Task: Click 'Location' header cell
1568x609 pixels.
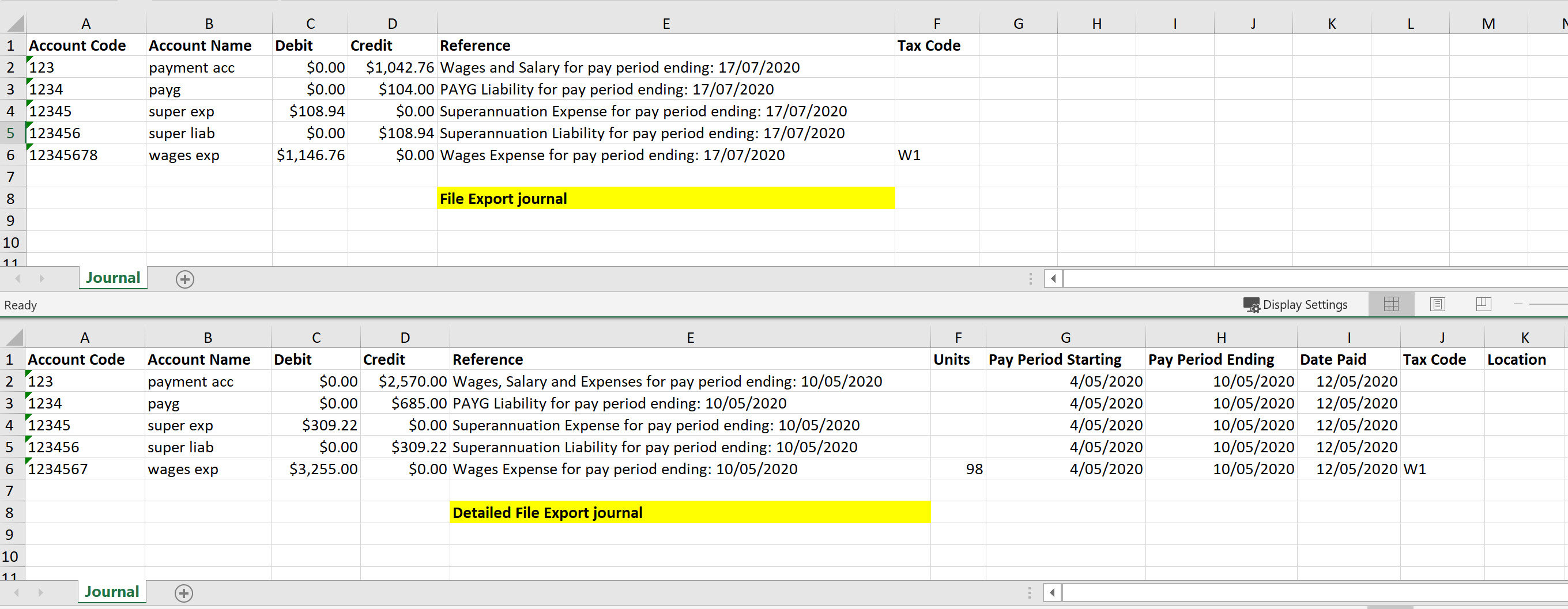Action: tap(1524, 359)
